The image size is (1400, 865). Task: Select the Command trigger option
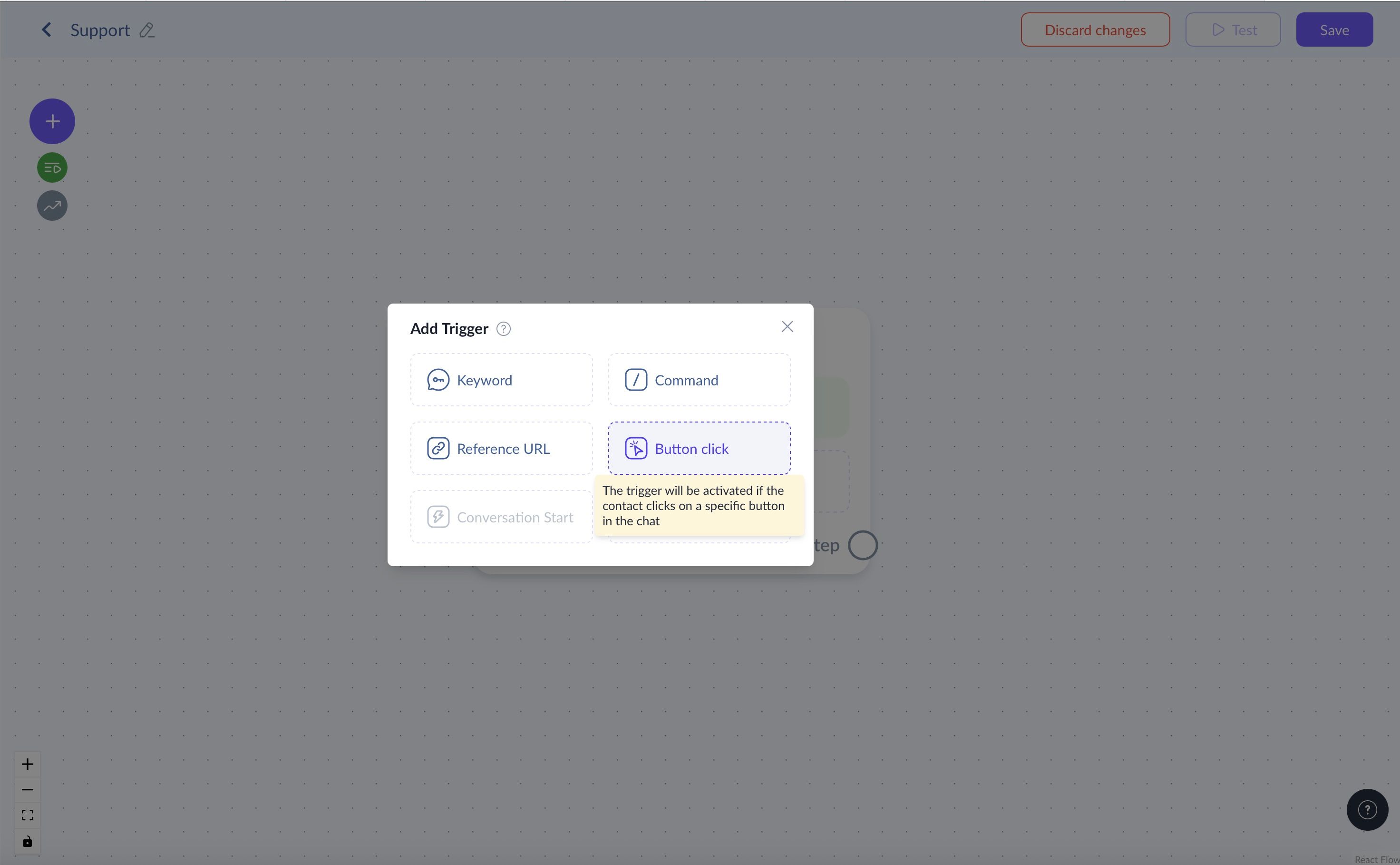pyautogui.click(x=699, y=380)
